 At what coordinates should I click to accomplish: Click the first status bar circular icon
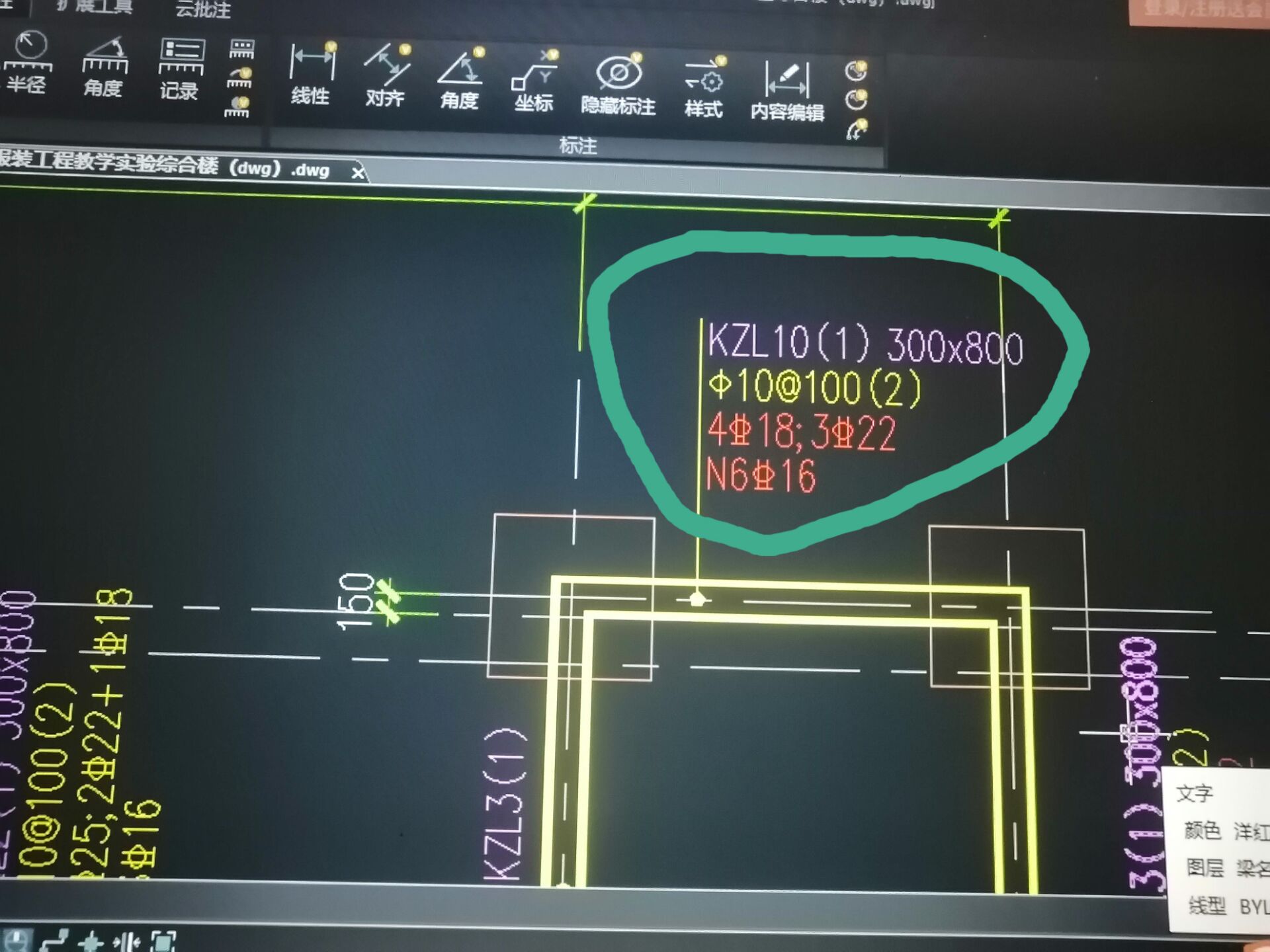[x=17, y=940]
